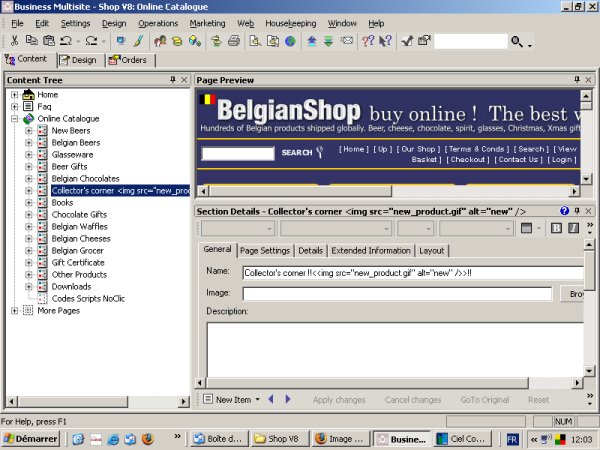Switch to the Orders tab
600x450 pixels.
pyautogui.click(x=127, y=60)
